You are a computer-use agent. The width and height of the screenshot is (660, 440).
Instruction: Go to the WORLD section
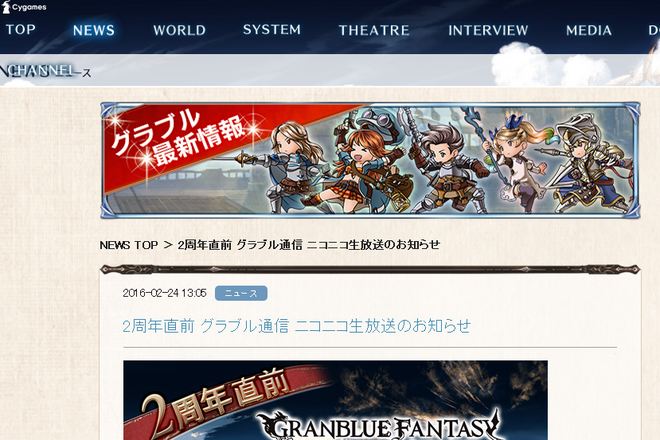(x=179, y=30)
